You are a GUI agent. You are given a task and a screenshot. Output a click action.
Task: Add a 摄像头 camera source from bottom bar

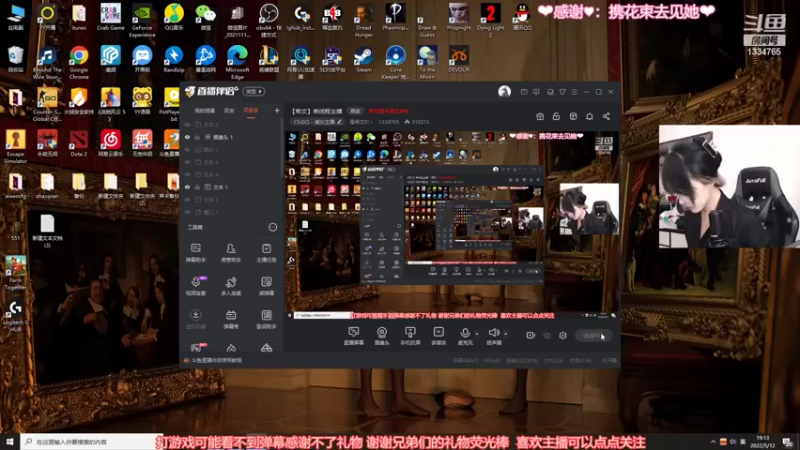point(382,336)
